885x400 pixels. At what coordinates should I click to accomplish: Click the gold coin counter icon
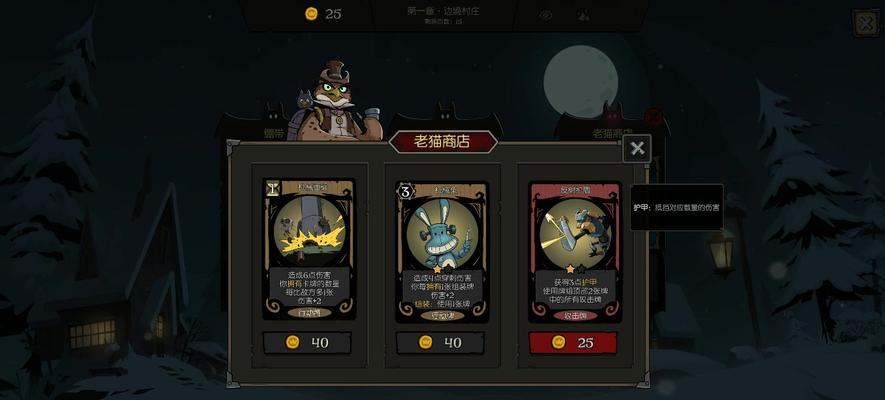pyautogui.click(x=311, y=14)
